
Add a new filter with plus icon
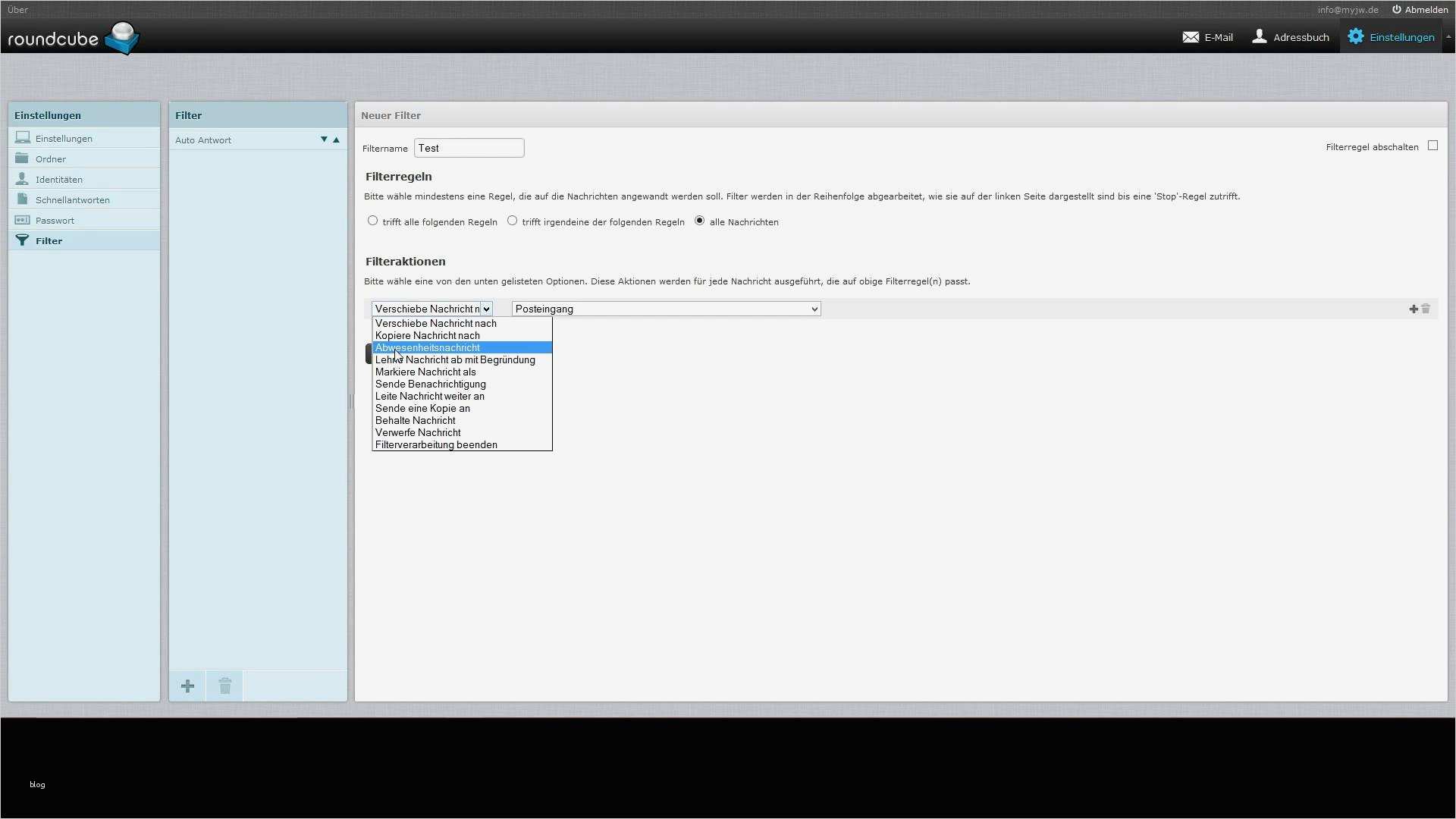tap(187, 686)
